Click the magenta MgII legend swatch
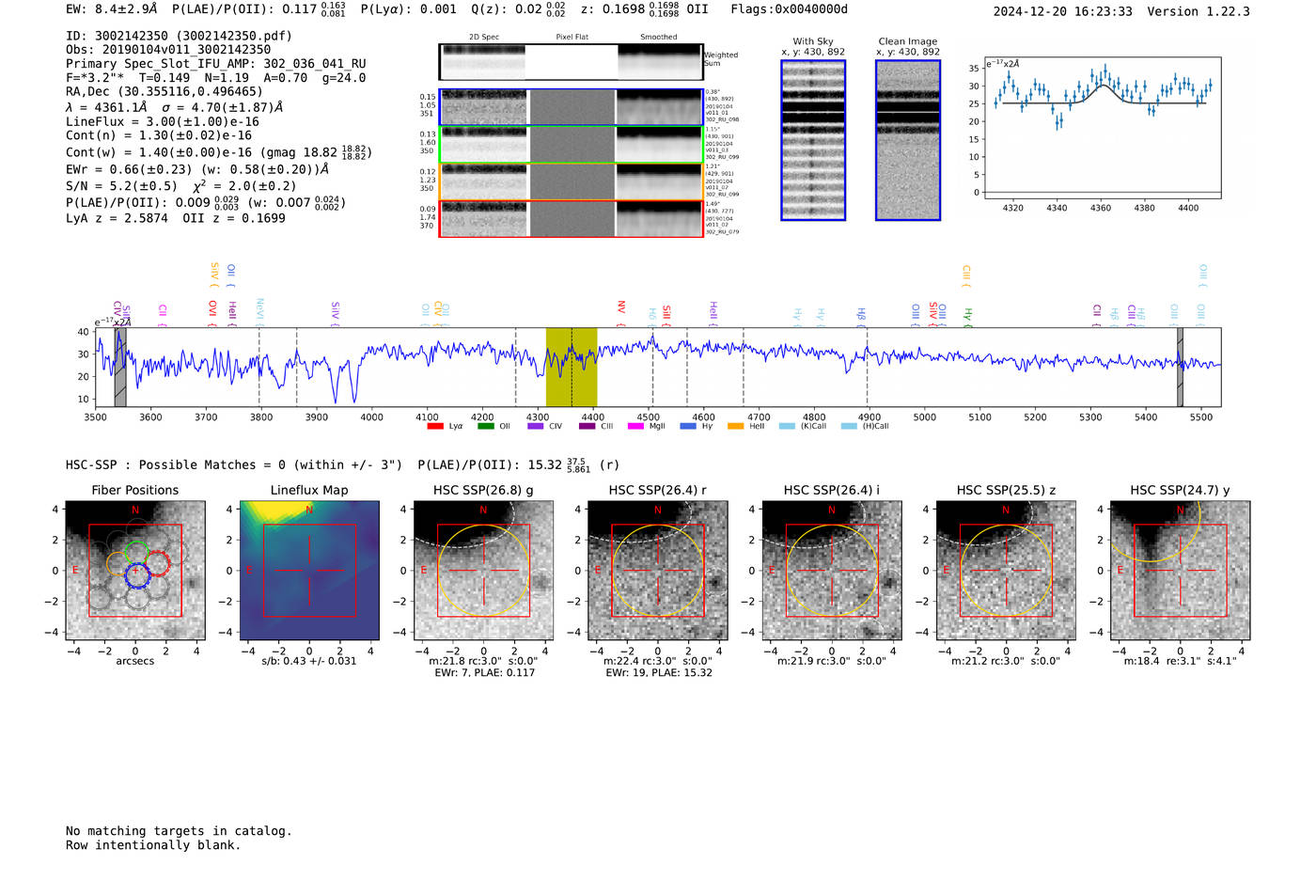This screenshot has width=1316, height=896. (x=636, y=427)
